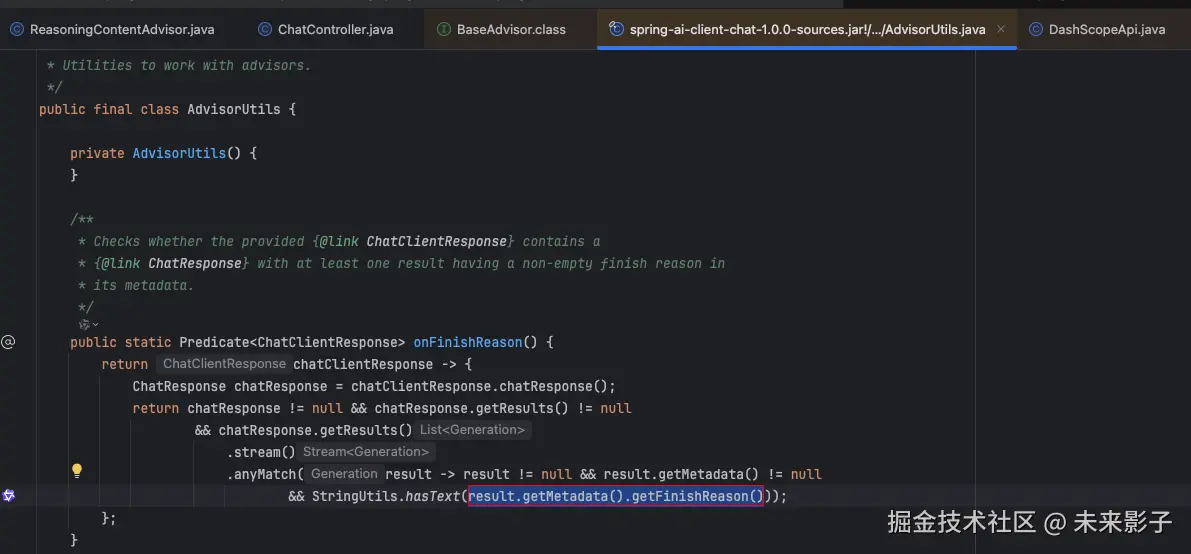The width and height of the screenshot is (1191, 554).
Task: Click the class icon on DashScopeApi.java tab
Action: tap(1035, 30)
